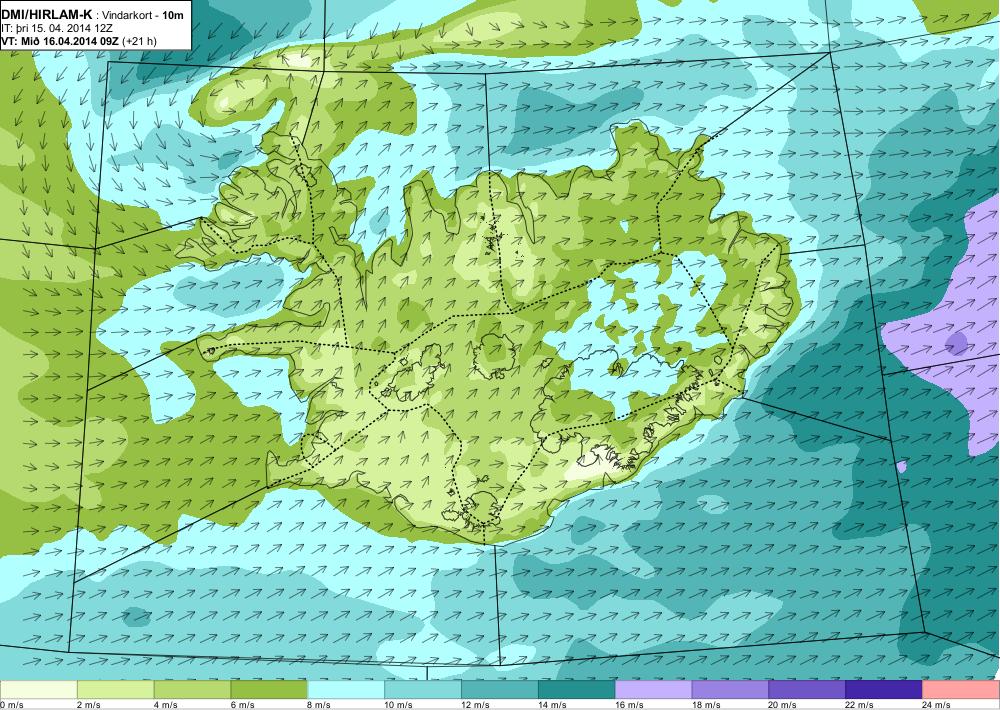Click the "4 m/s" legend label
Viewport: 1000px width, 710px height.
point(166,705)
